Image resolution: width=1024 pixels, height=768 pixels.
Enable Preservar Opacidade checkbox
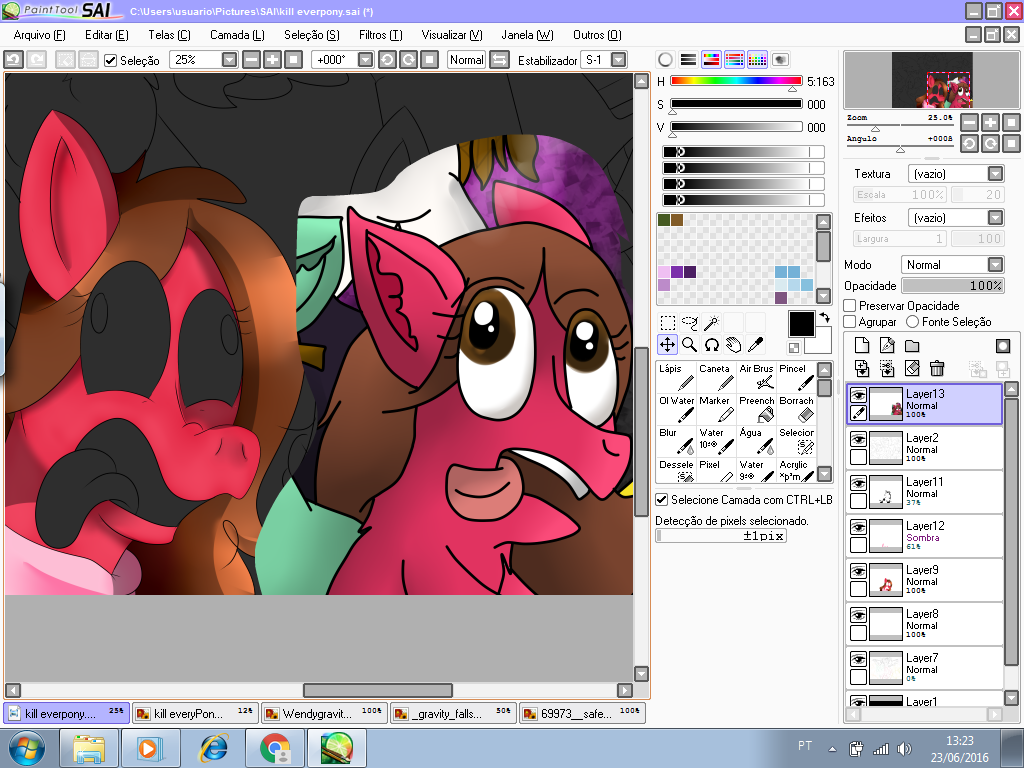(850, 306)
